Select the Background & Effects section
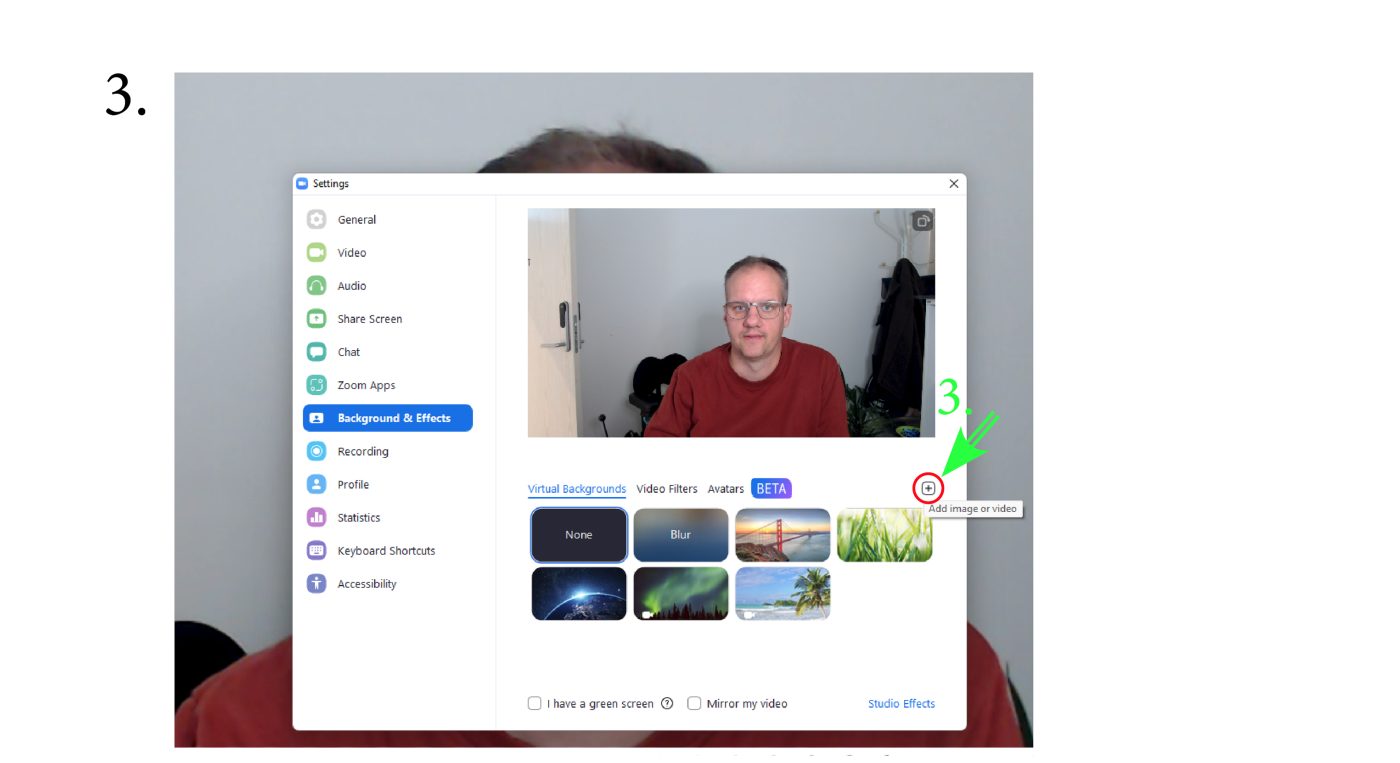 pyautogui.click(x=388, y=418)
